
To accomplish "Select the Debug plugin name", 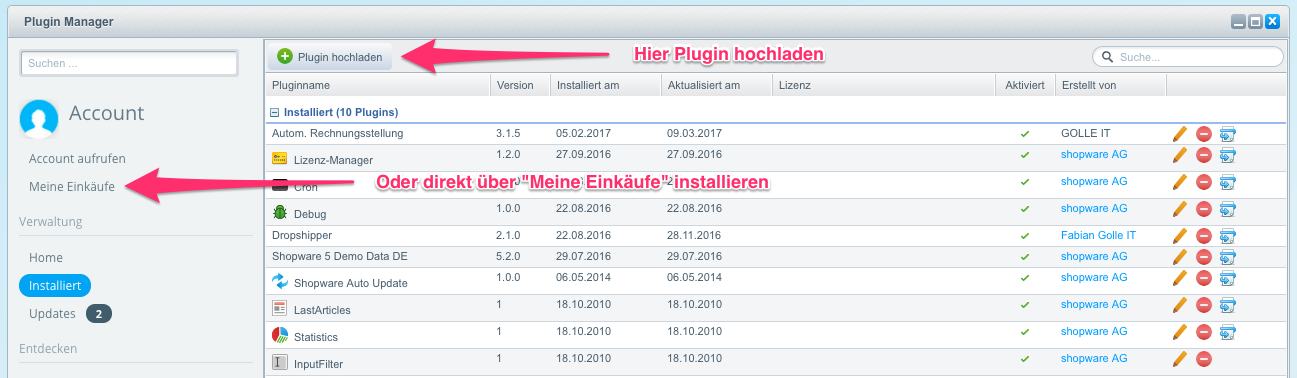I will (x=310, y=214).
